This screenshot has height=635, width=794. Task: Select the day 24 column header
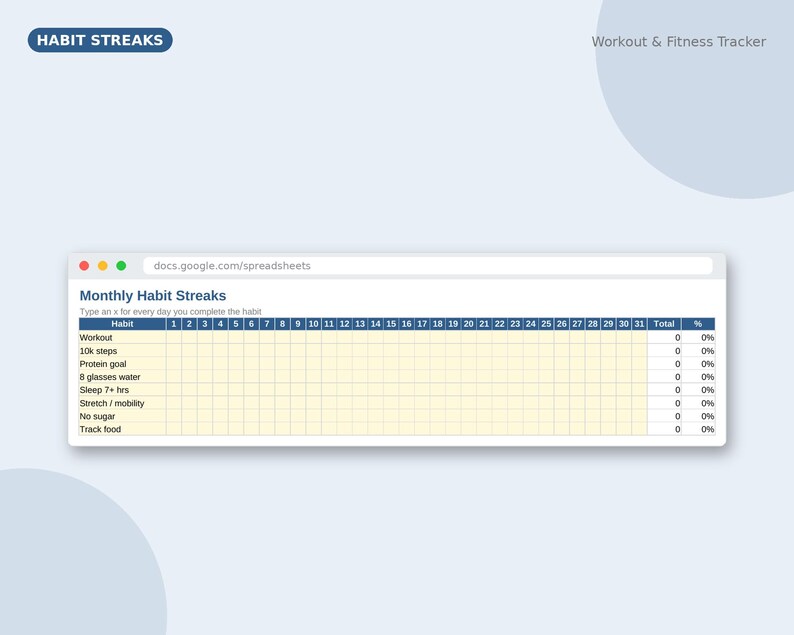coord(531,324)
